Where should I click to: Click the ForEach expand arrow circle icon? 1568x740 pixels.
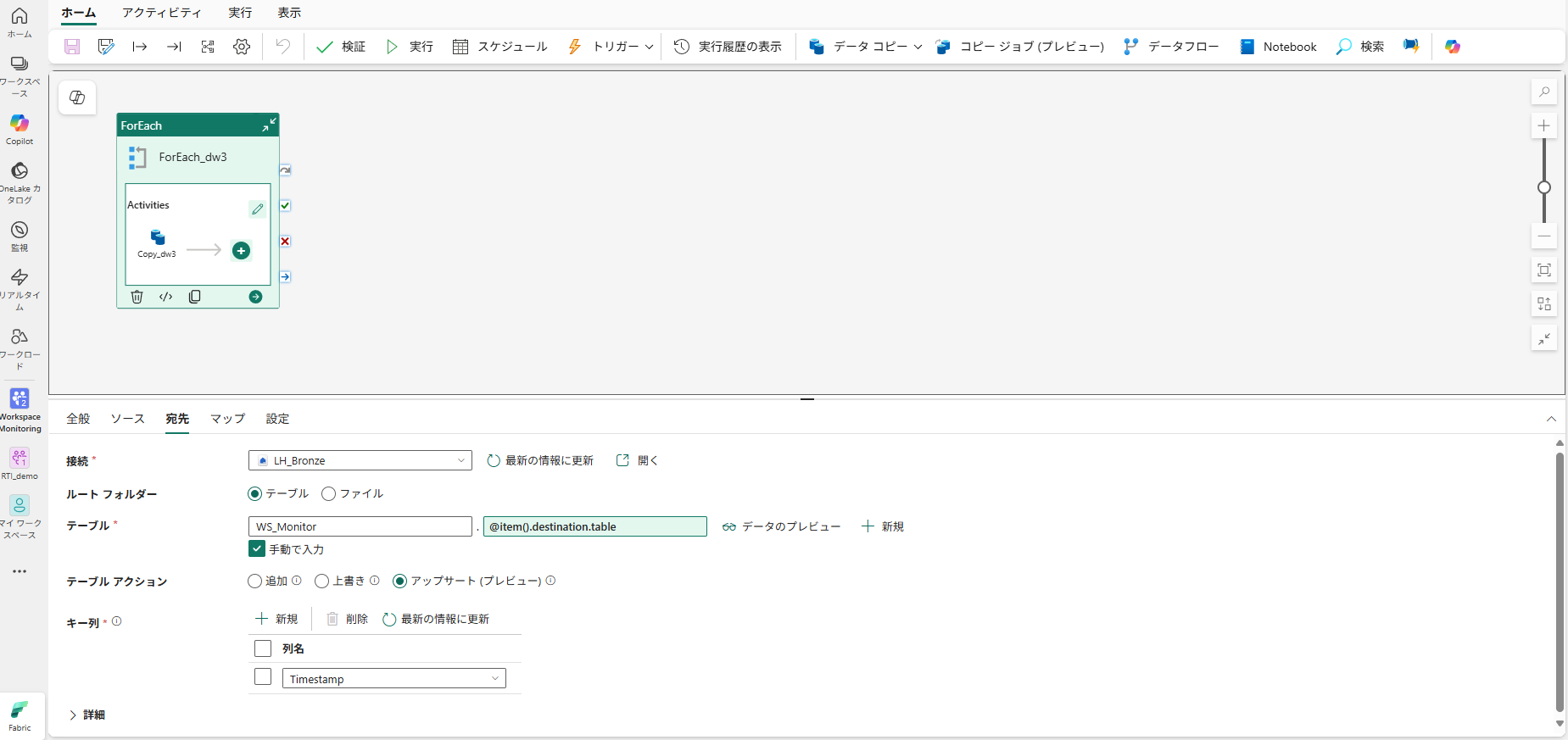[255, 297]
